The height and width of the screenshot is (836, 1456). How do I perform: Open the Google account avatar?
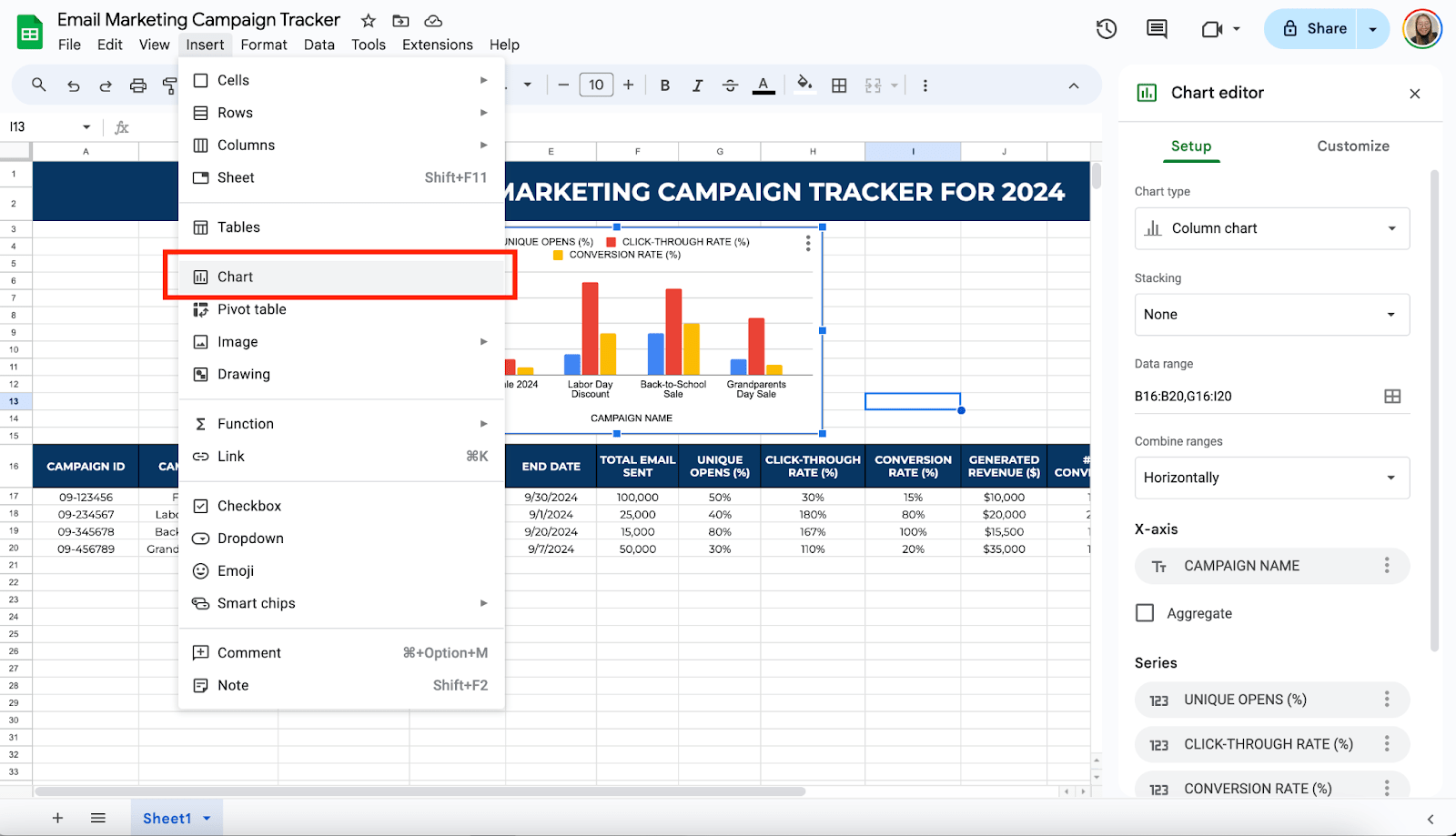pyautogui.click(x=1421, y=29)
